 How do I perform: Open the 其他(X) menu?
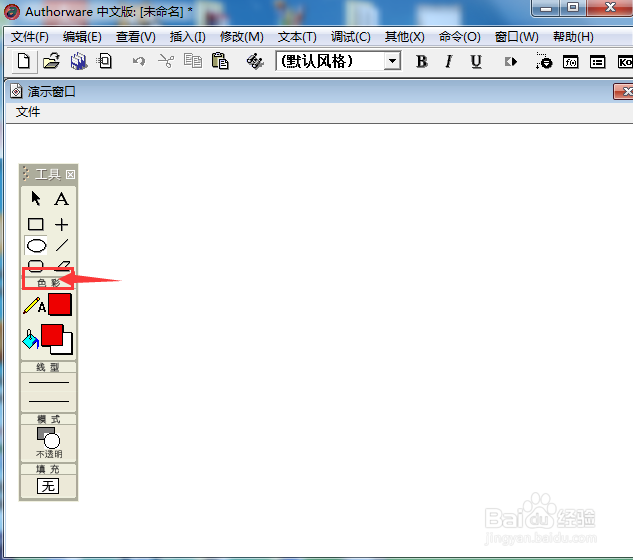pyautogui.click(x=405, y=37)
